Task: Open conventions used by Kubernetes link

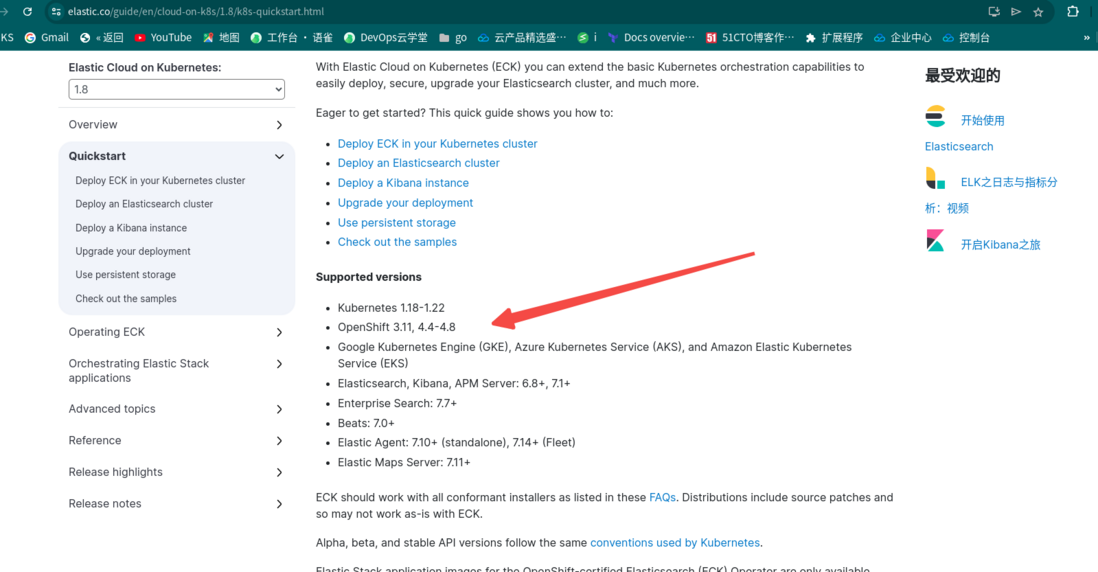Action: click(x=675, y=543)
